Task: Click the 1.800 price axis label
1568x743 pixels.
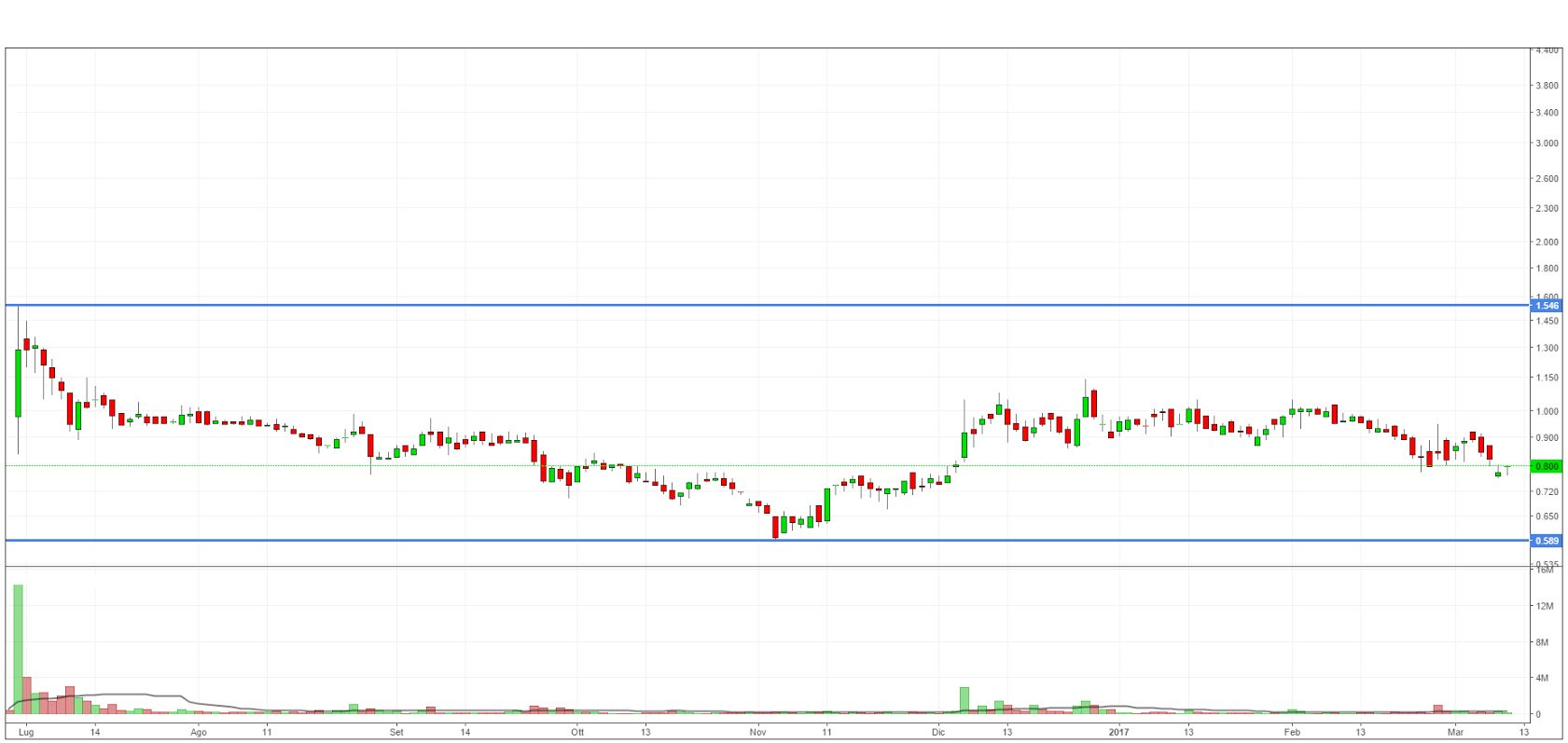Action: [x=1547, y=268]
